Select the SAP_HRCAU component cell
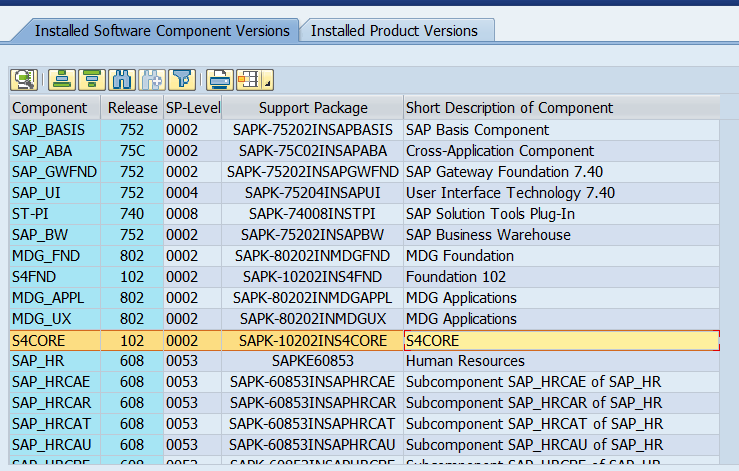The image size is (739, 471). tap(55, 445)
